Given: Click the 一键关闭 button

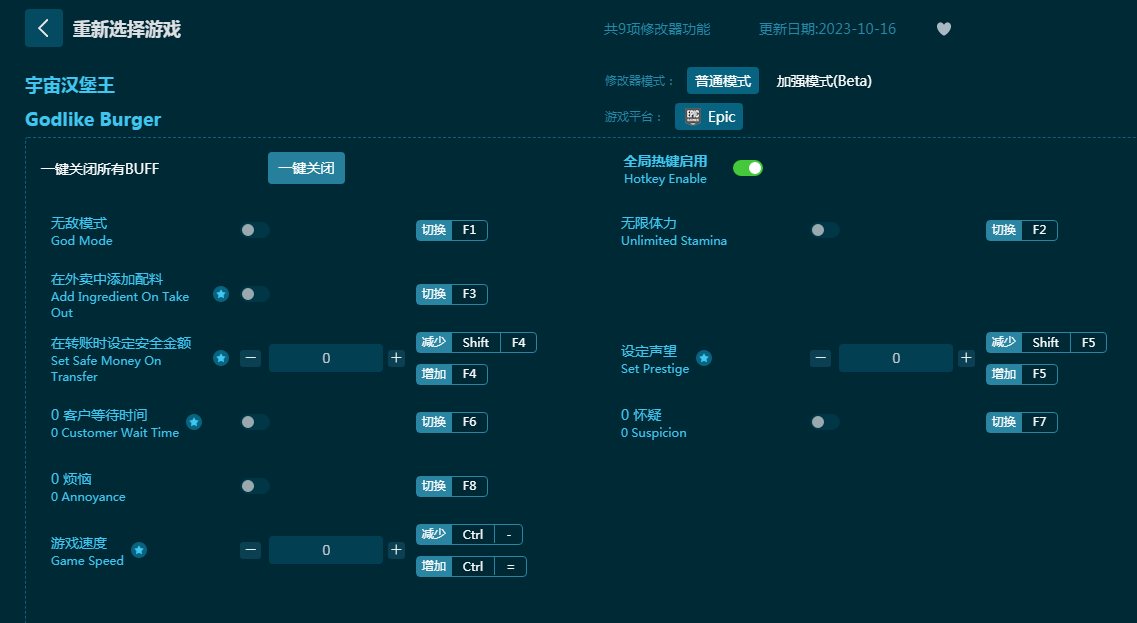Looking at the screenshot, I should click(x=306, y=168).
